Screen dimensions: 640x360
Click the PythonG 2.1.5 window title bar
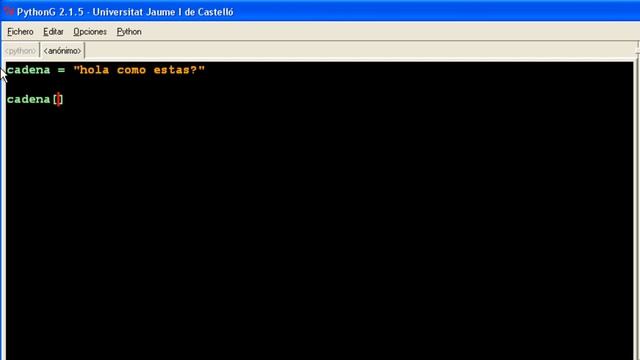coord(320,11)
